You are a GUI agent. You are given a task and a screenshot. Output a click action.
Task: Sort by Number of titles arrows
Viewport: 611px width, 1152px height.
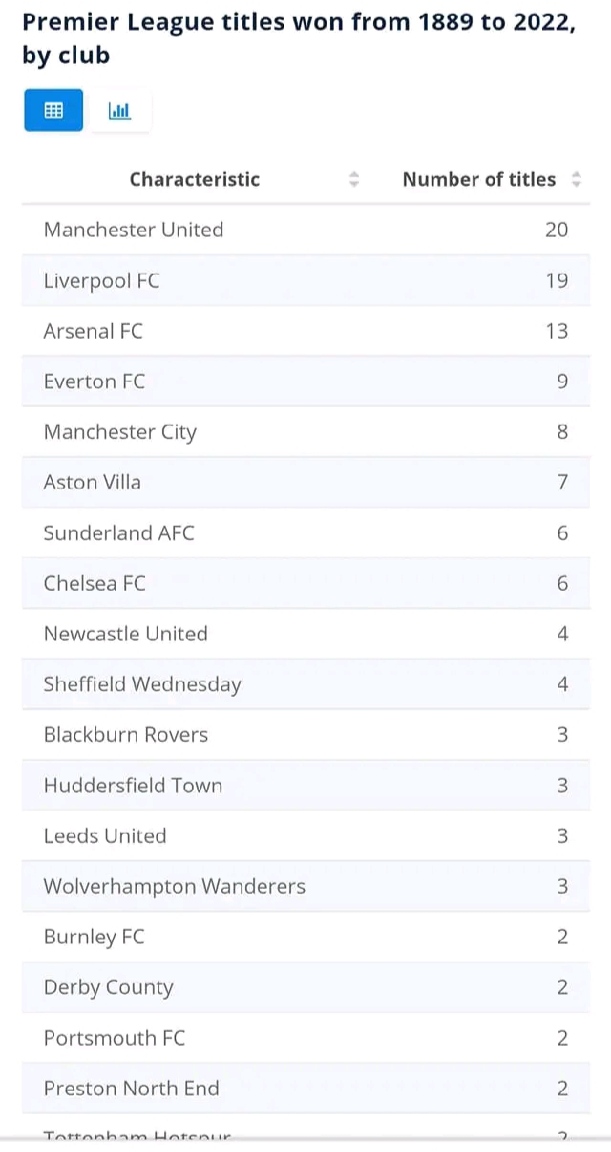[576, 179]
